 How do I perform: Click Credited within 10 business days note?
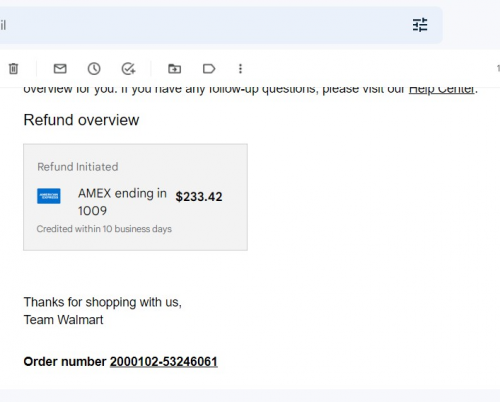click(104, 229)
